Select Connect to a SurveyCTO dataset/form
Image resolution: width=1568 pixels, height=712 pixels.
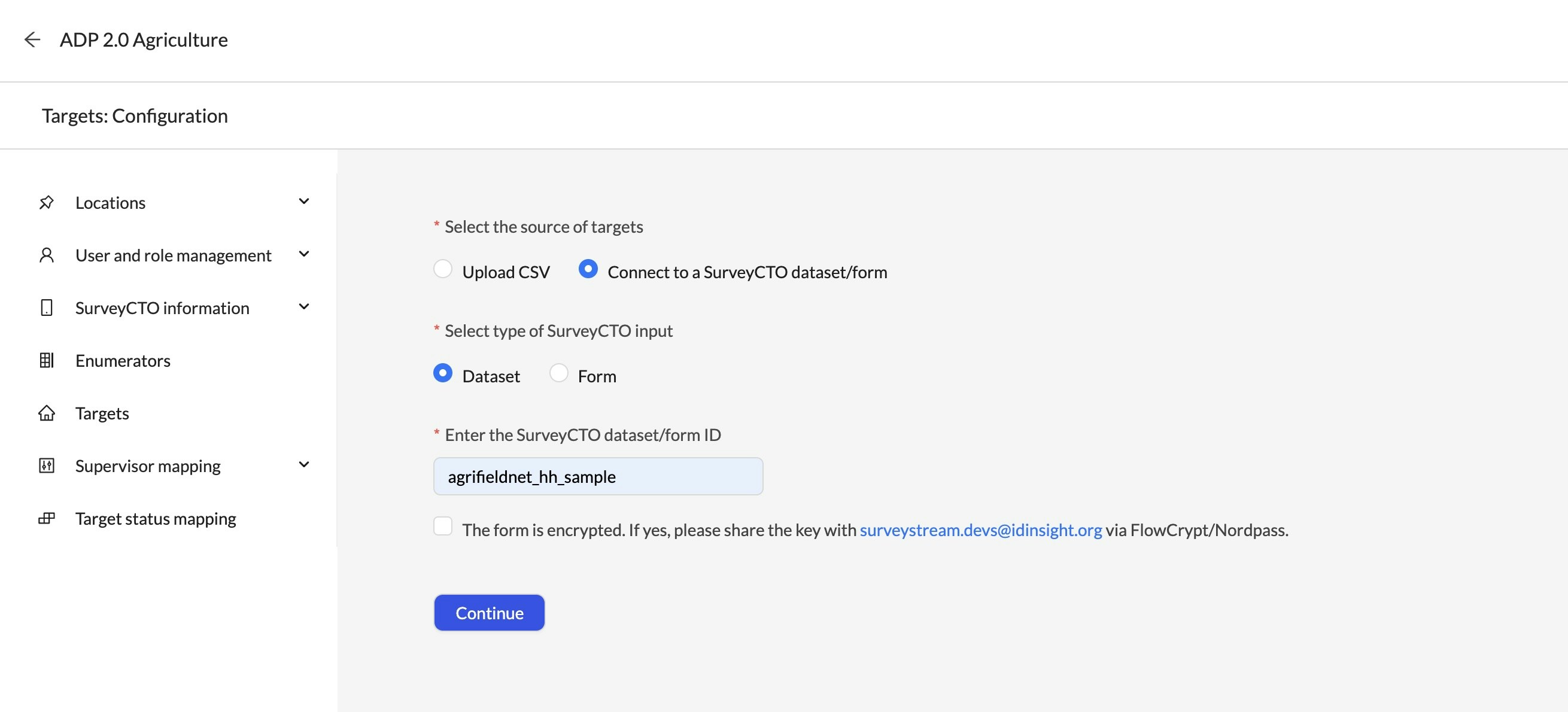(x=588, y=269)
